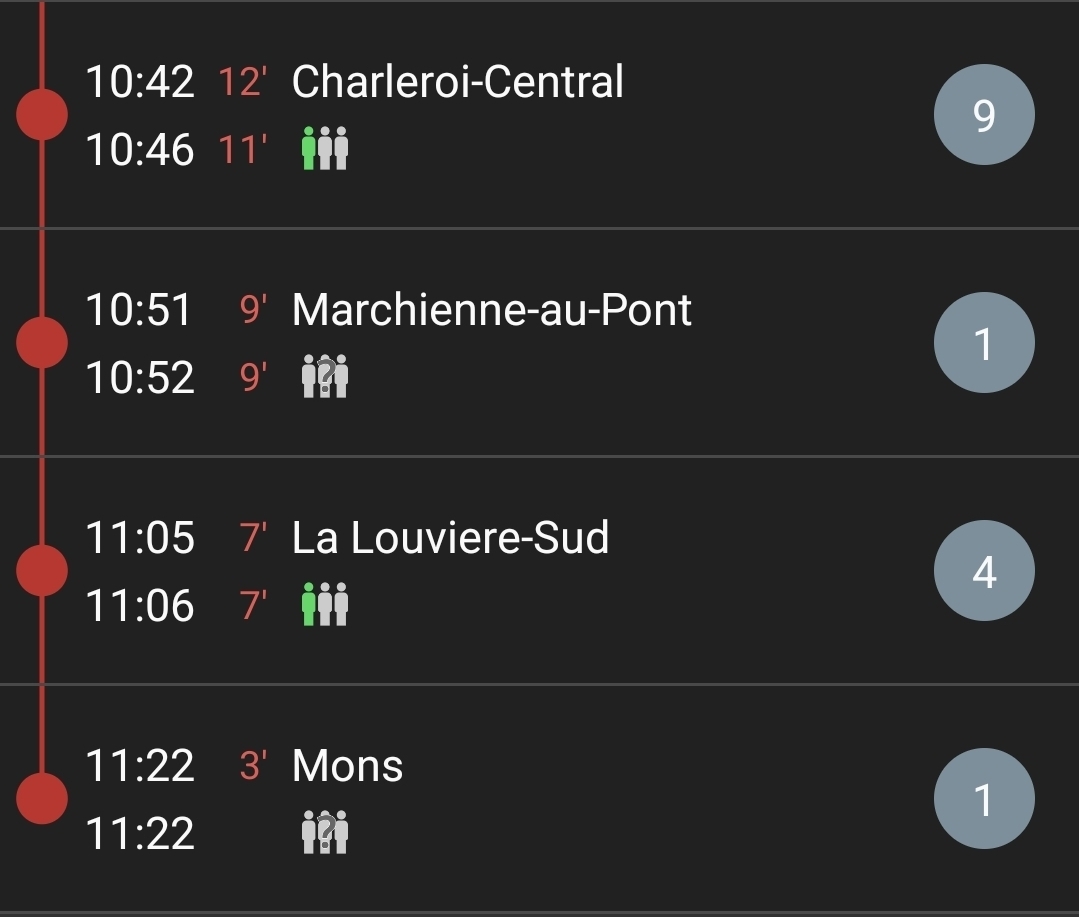Click the Mons unknown occupancy icon
Screen dimensions: 1079x917
tap(325, 833)
